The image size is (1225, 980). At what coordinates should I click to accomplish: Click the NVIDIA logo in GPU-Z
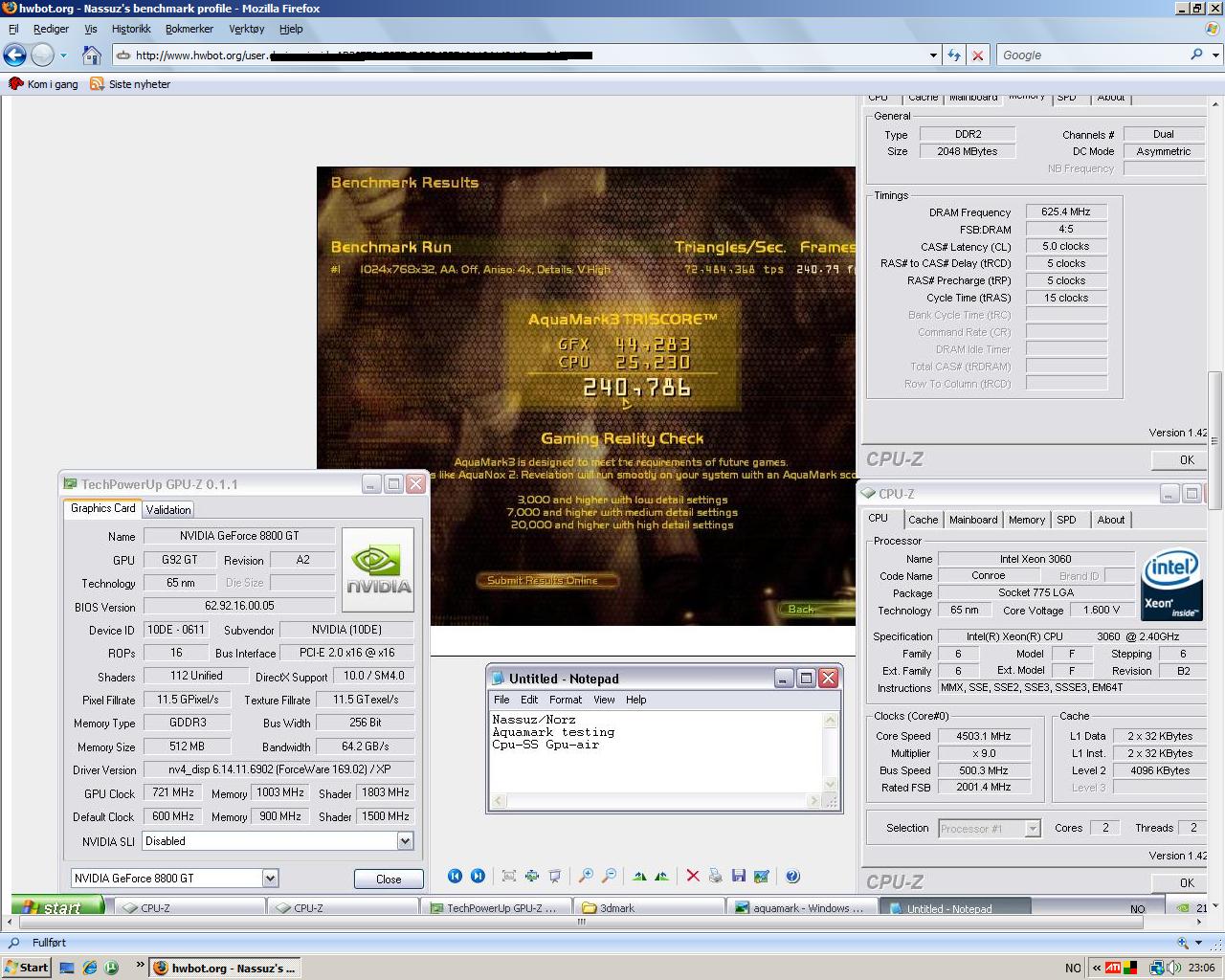378,570
